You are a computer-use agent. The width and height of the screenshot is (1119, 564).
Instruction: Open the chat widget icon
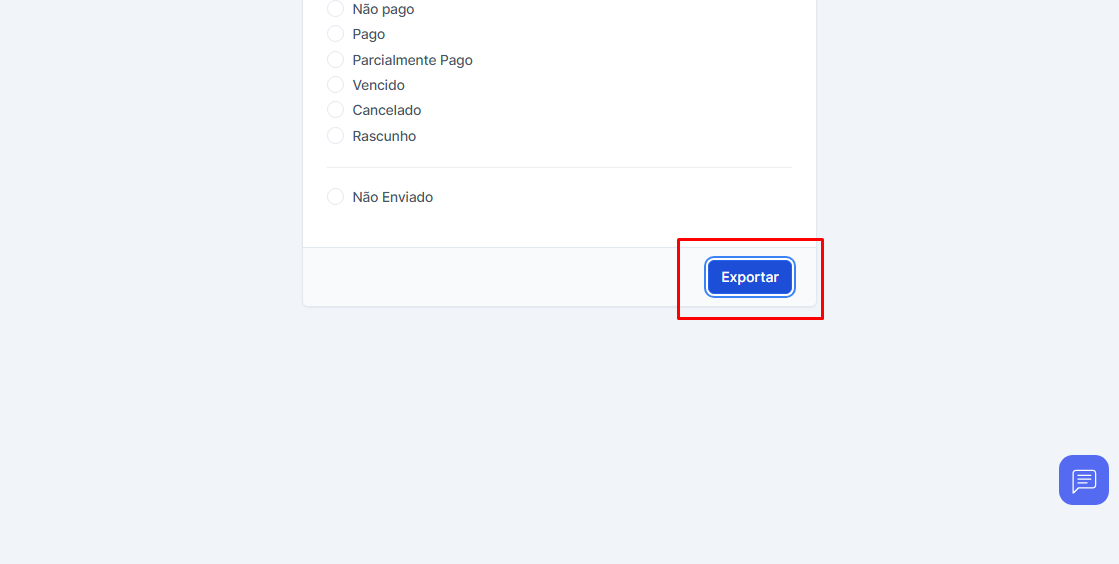(x=1083, y=480)
